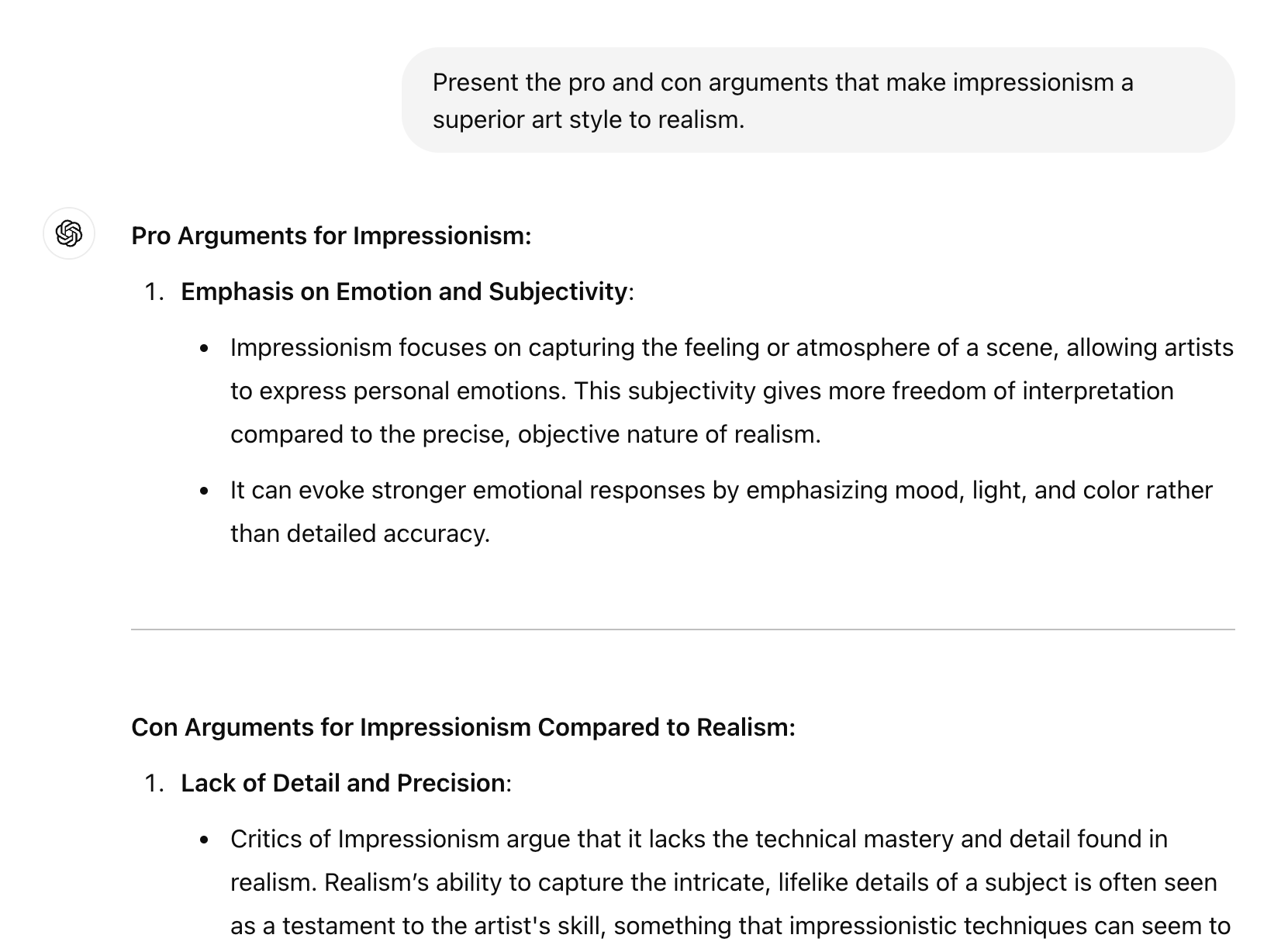
Task: Click the 'Lack of Detail and Precision' title
Action: coord(343,783)
